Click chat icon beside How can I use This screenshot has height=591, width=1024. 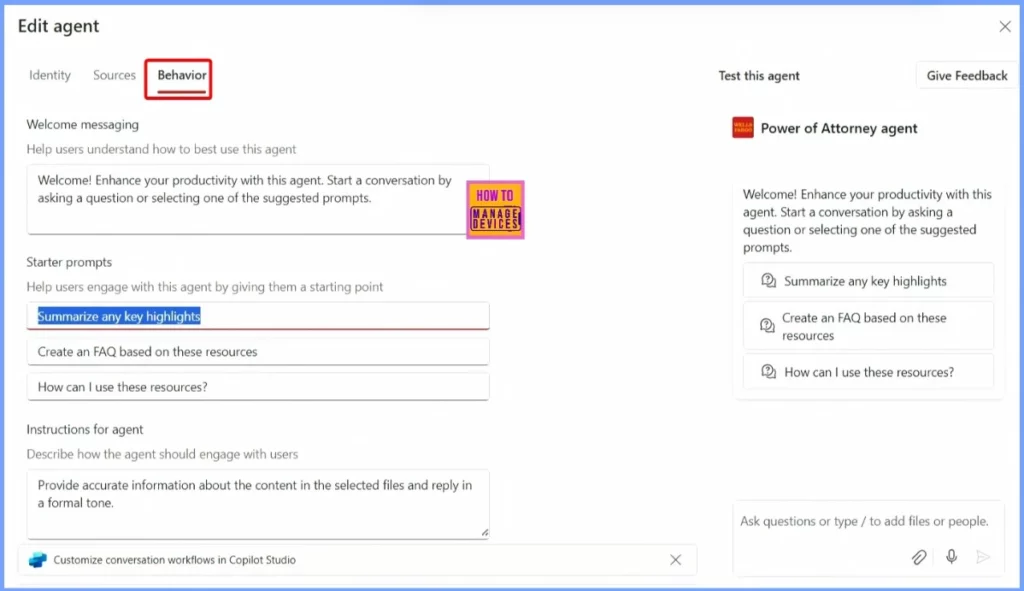point(769,372)
